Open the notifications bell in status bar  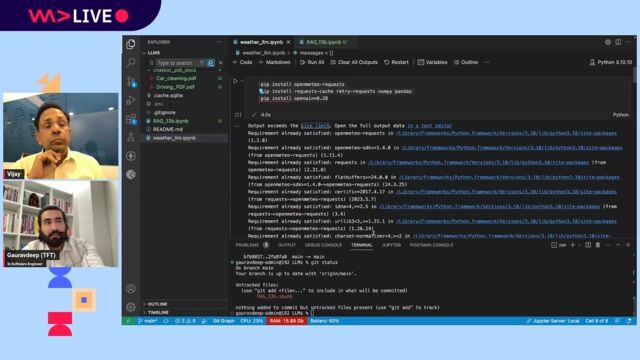pos(629,321)
